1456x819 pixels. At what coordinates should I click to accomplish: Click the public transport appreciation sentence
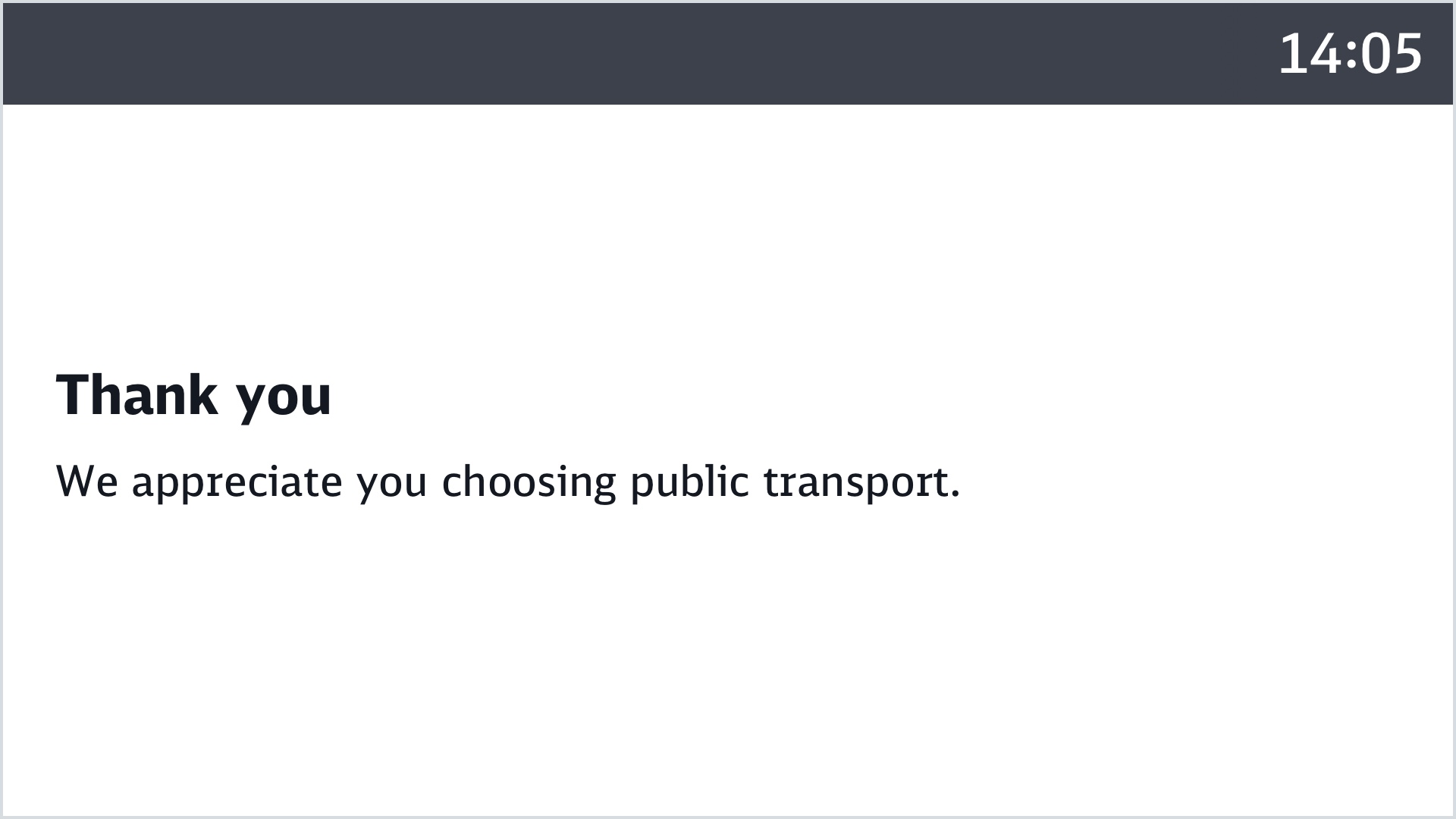click(x=508, y=482)
